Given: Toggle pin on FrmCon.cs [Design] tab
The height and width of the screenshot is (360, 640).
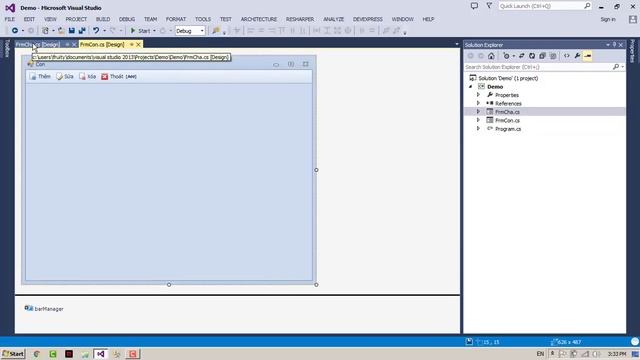Looking at the screenshot, I should 131,44.
